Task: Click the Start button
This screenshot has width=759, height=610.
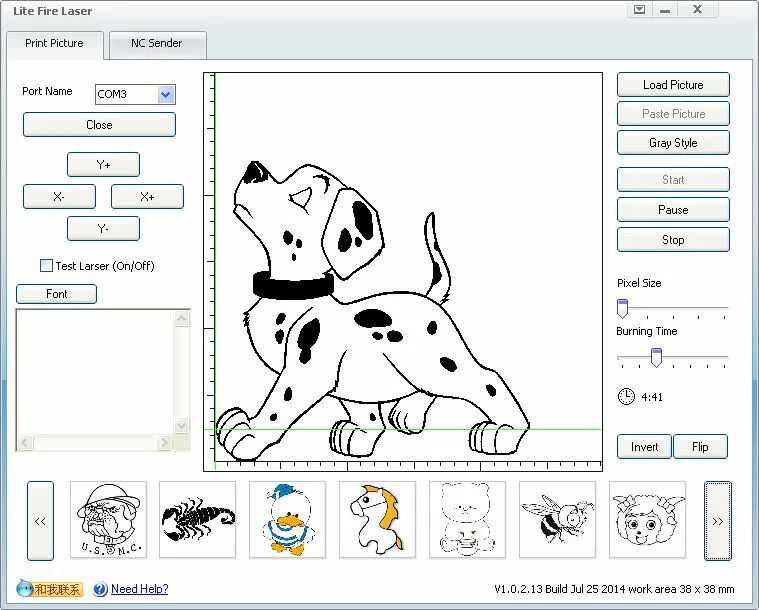Action: pyautogui.click(x=673, y=180)
